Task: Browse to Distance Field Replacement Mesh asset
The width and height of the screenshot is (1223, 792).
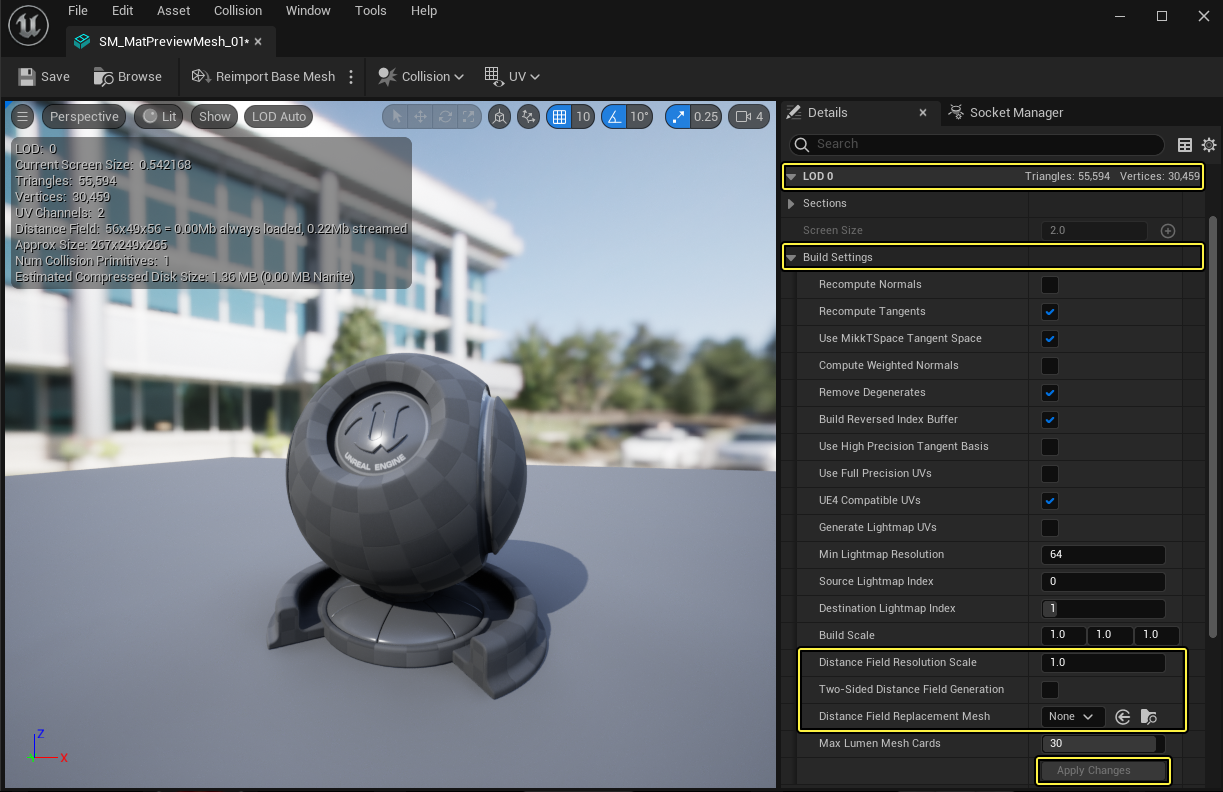Action: point(1149,717)
